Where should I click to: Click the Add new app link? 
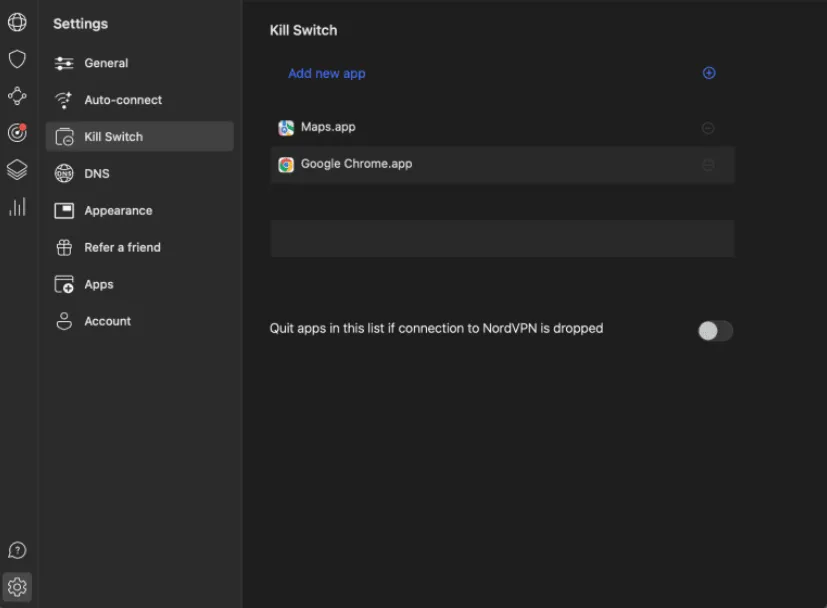click(327, 74)
